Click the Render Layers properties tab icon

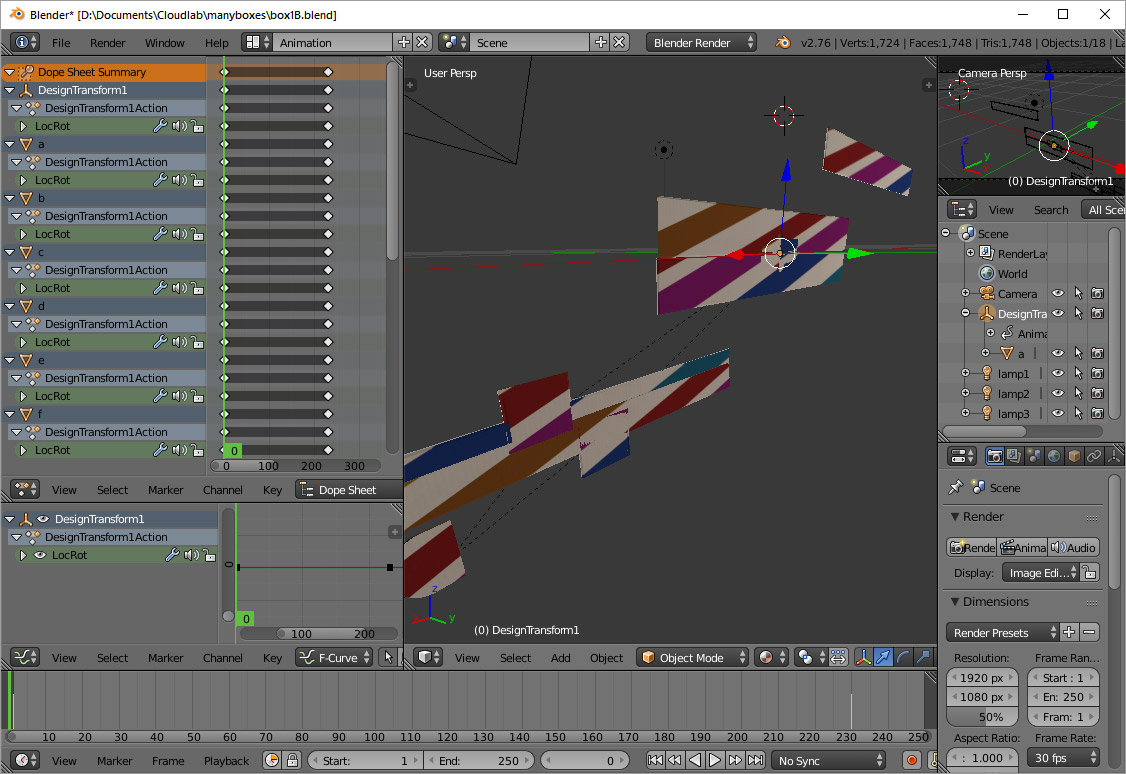tap(1014, 456)
